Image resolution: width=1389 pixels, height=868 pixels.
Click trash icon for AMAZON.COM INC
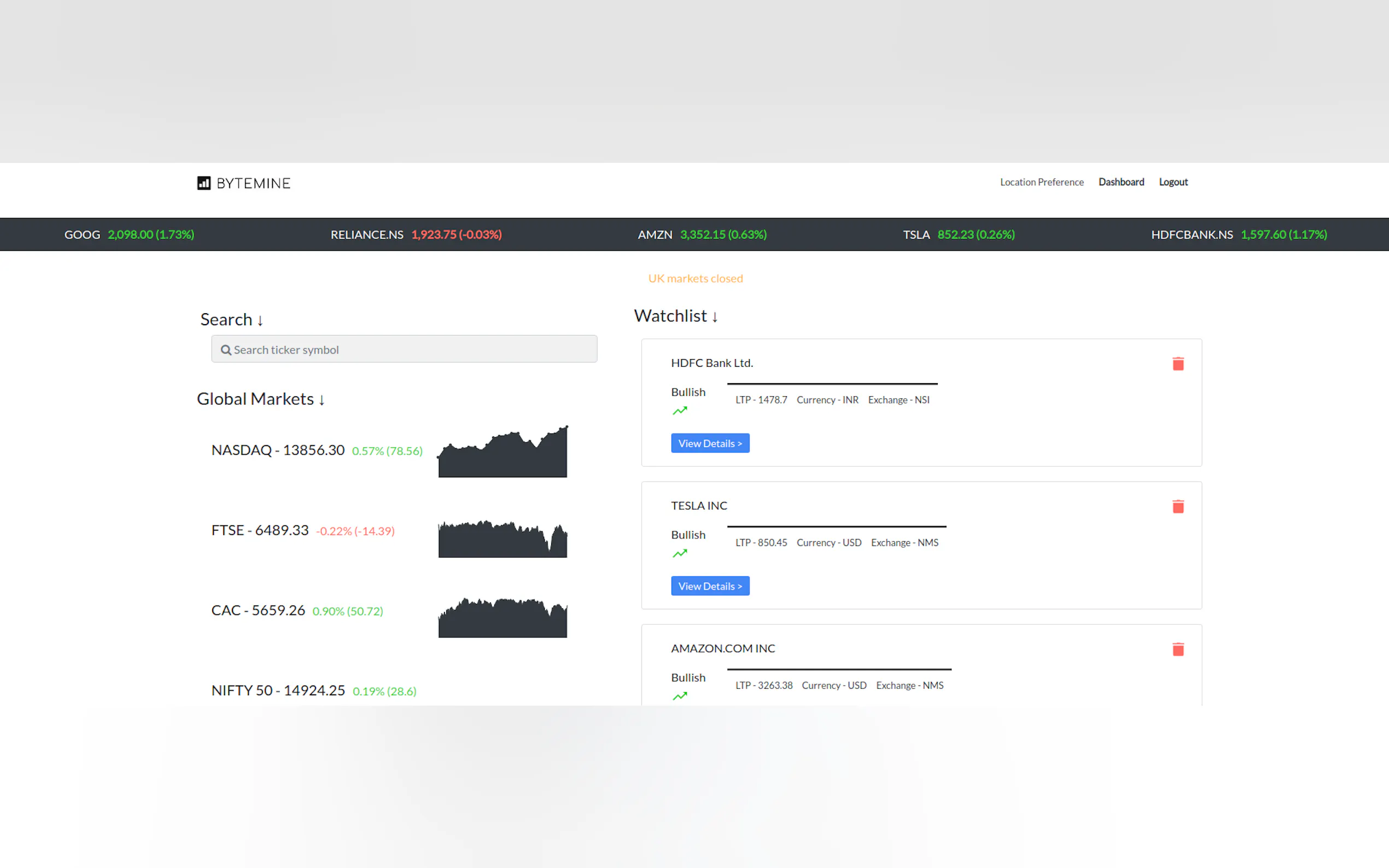tap(1178, 649)
